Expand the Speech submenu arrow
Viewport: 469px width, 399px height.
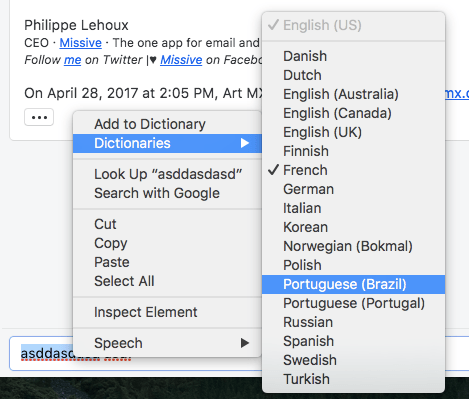coord(245,343)
